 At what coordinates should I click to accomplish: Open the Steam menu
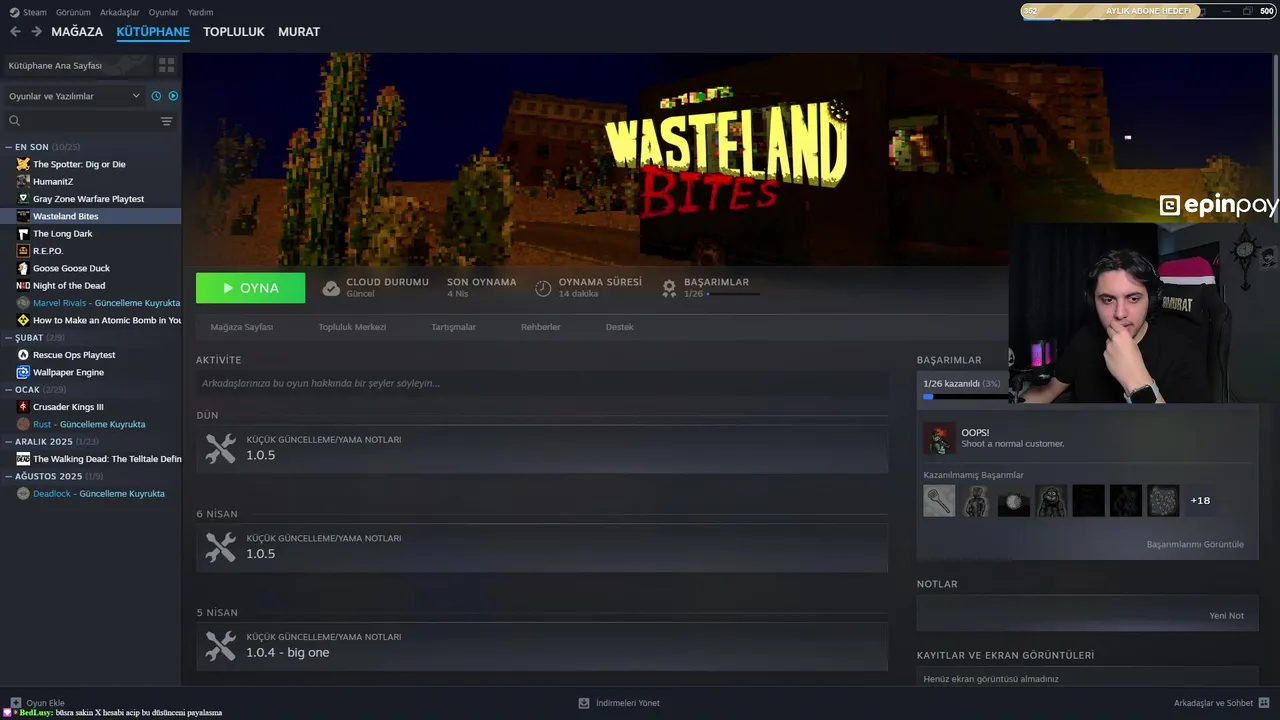[28, 12]
